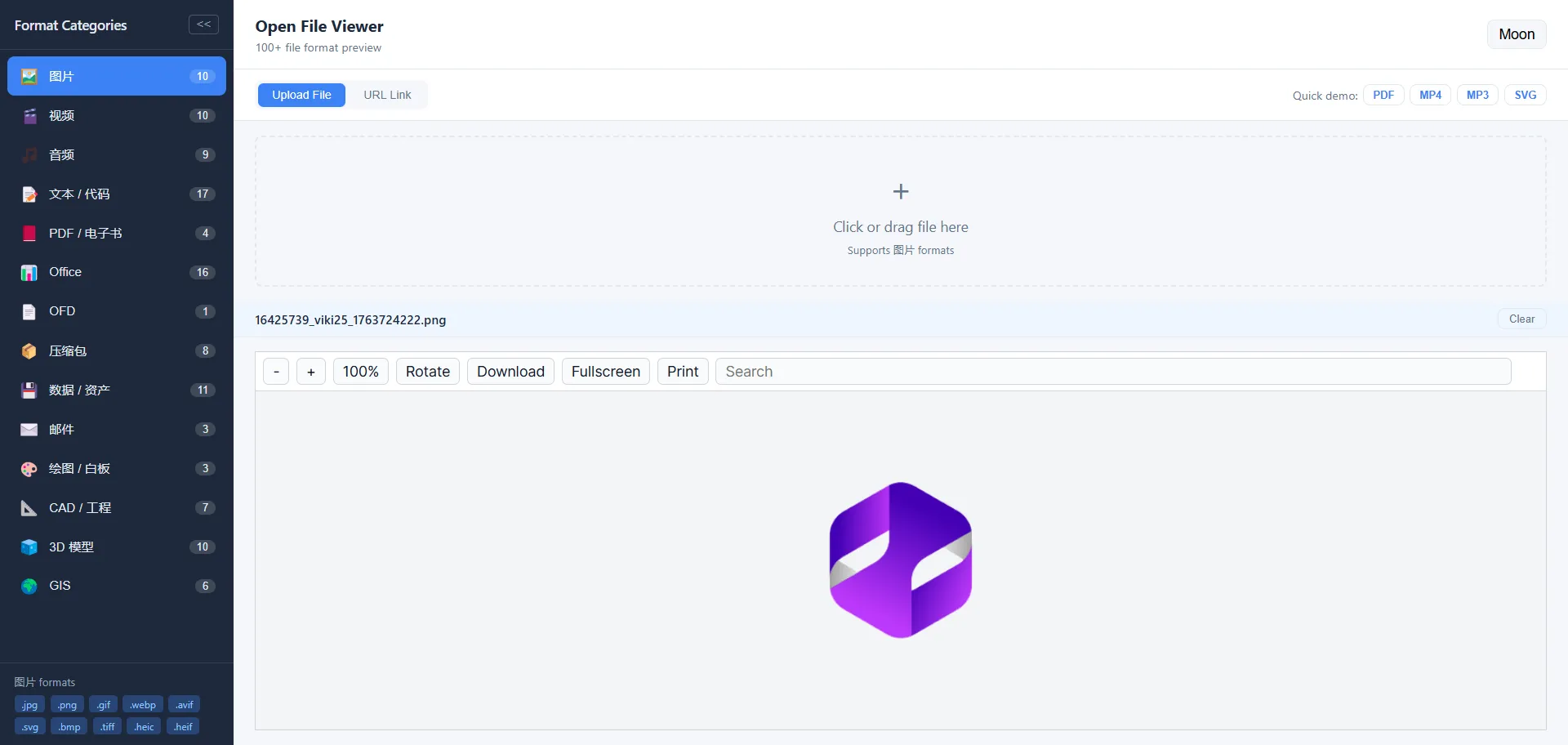
Task: Click the .jpg format tag
Action: [x=29, y=704]
